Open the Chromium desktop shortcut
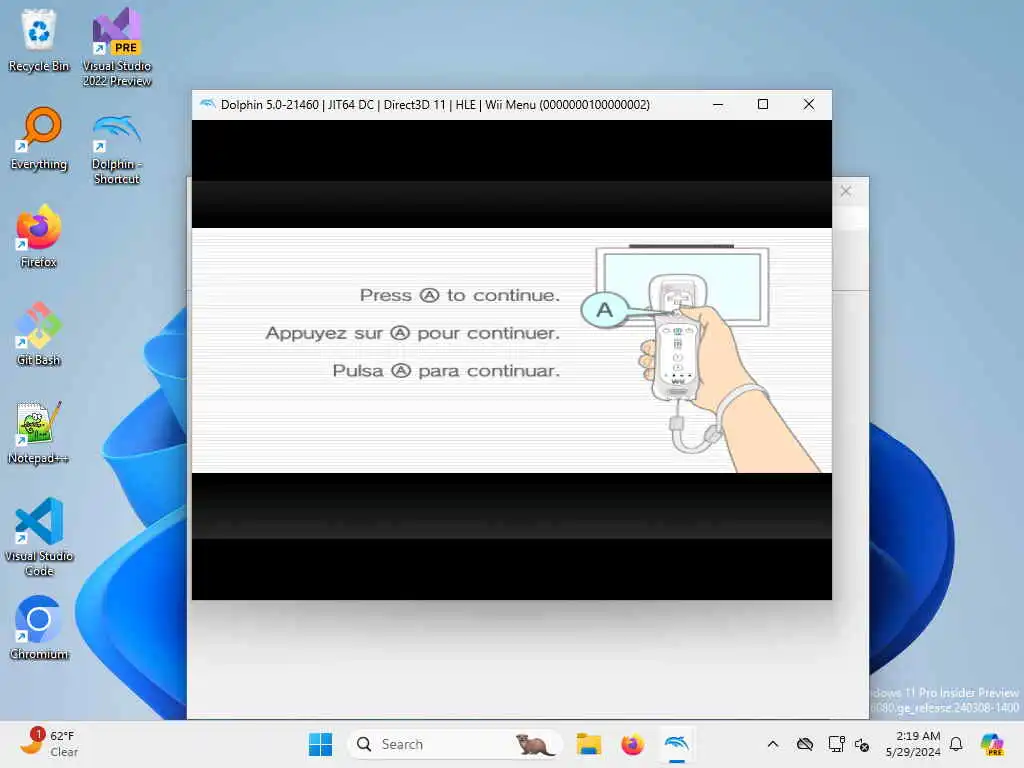Screen dimensions: 1024x768 click(39, 628)
